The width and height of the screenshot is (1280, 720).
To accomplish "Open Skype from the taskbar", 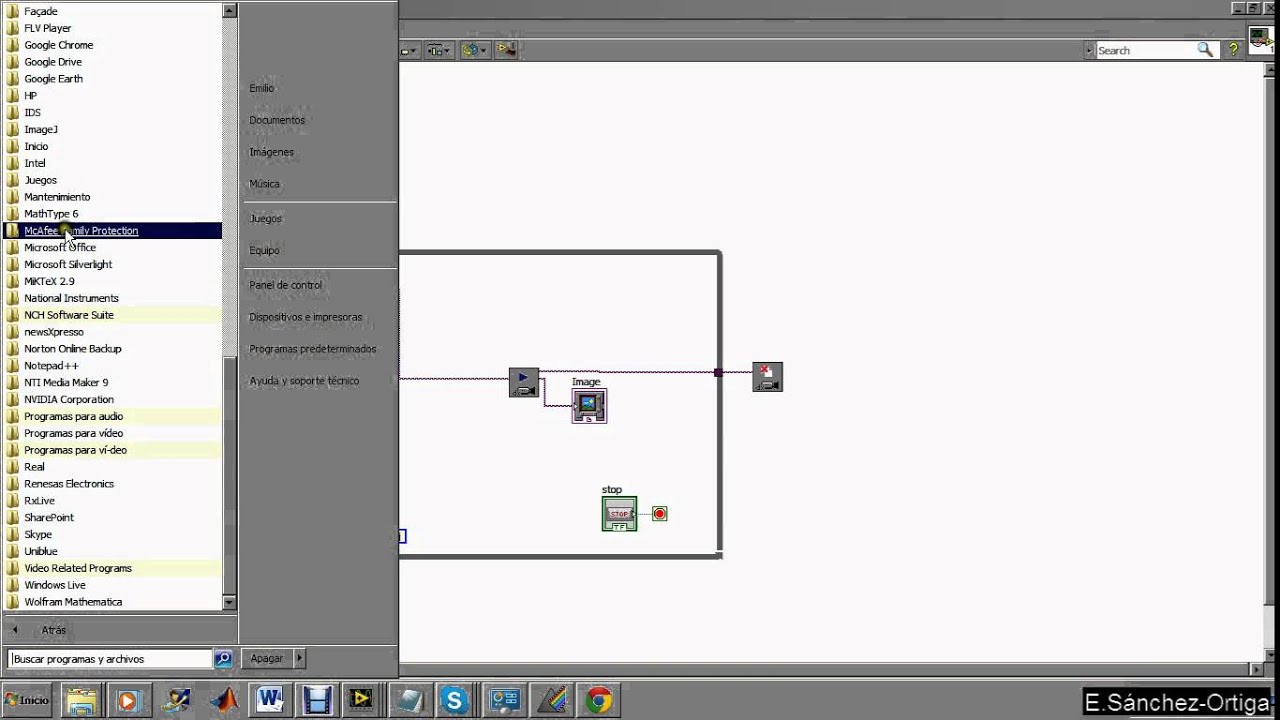I will point(455,700).
